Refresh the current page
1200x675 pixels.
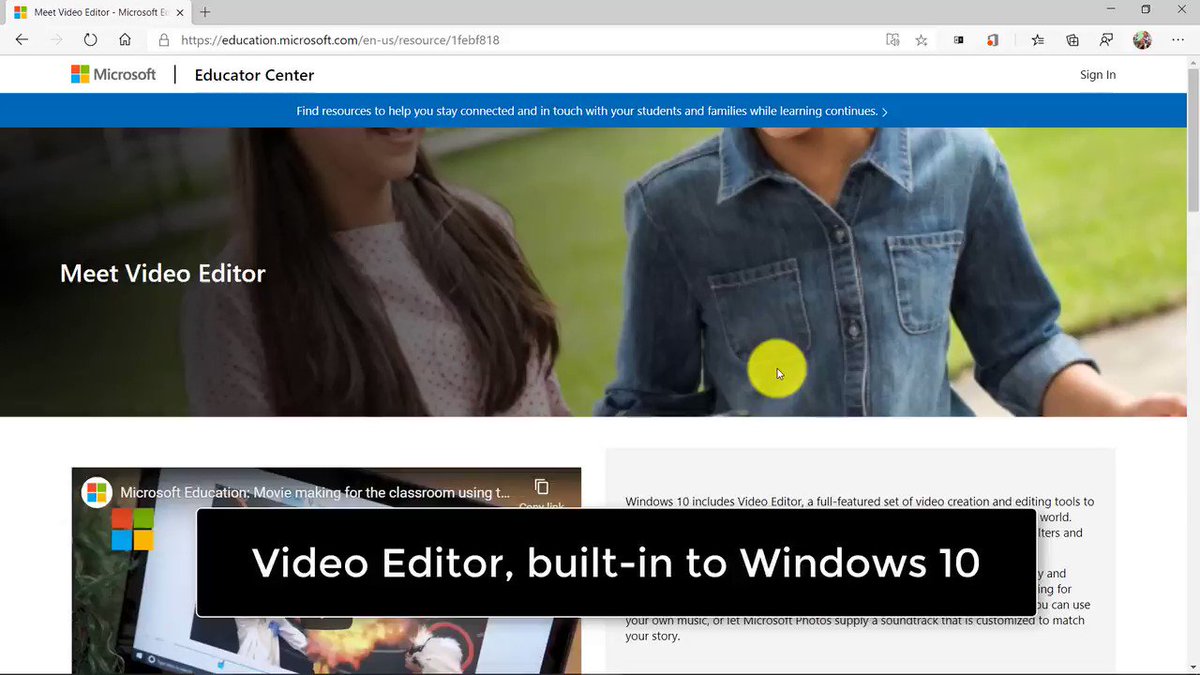(90, 40)
